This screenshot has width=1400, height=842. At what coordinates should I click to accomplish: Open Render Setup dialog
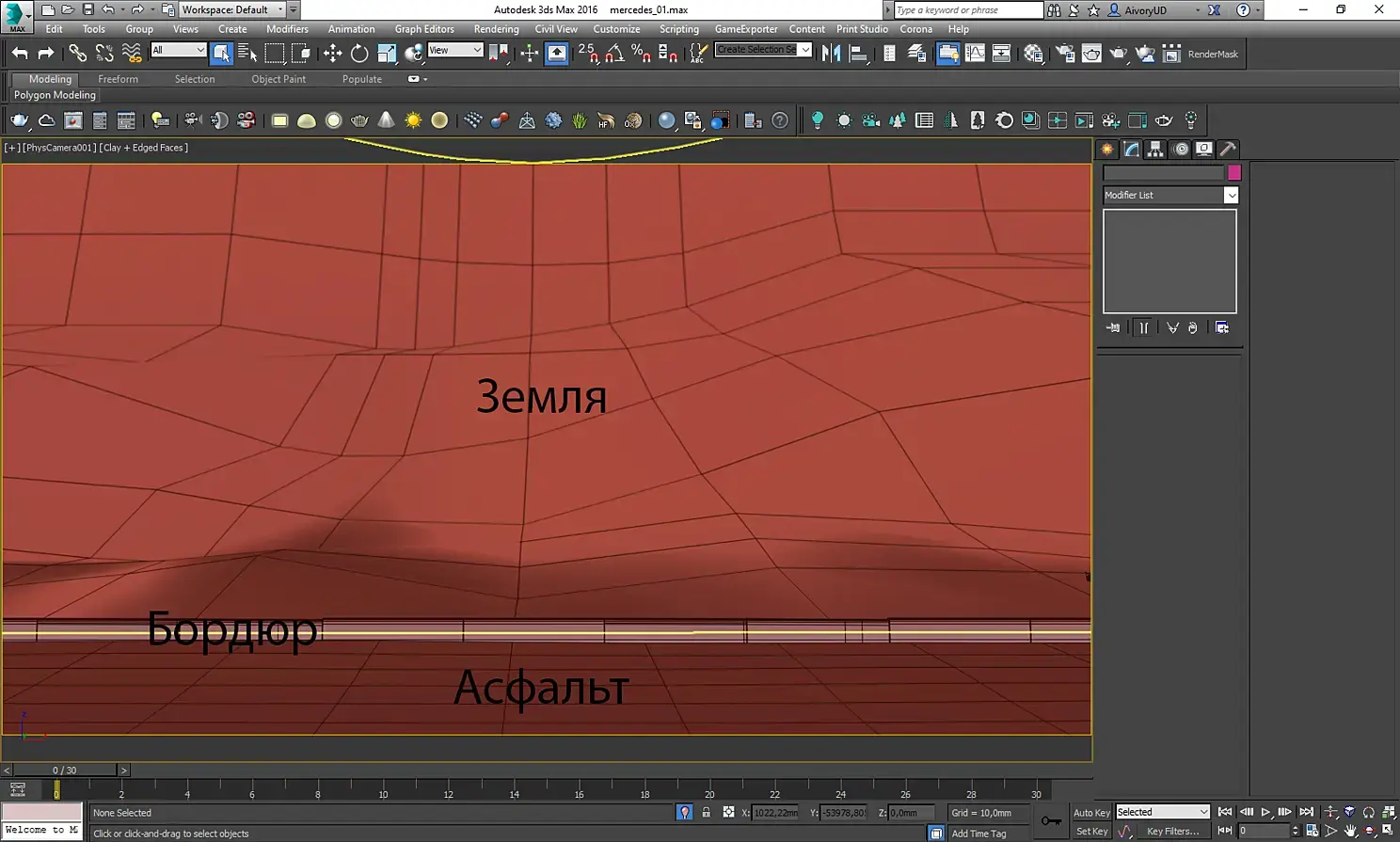coord(1065,54)
